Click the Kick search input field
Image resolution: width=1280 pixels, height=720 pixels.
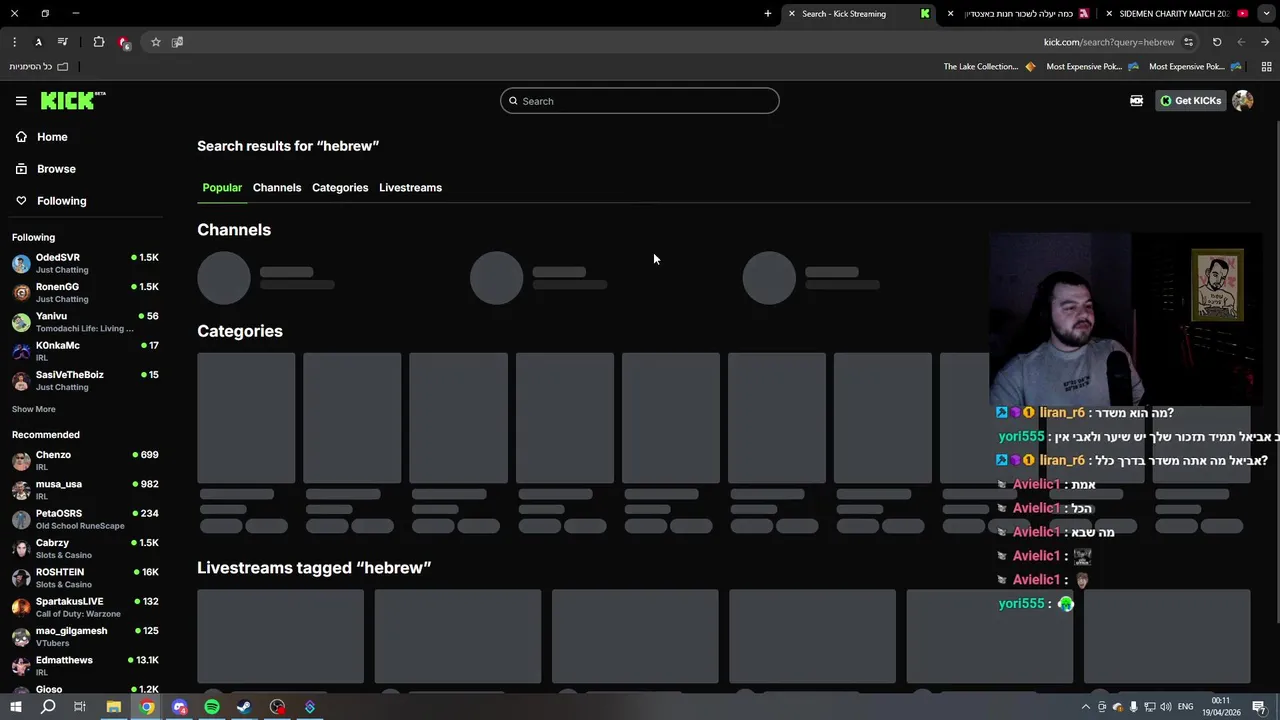[x=640, y=101]
